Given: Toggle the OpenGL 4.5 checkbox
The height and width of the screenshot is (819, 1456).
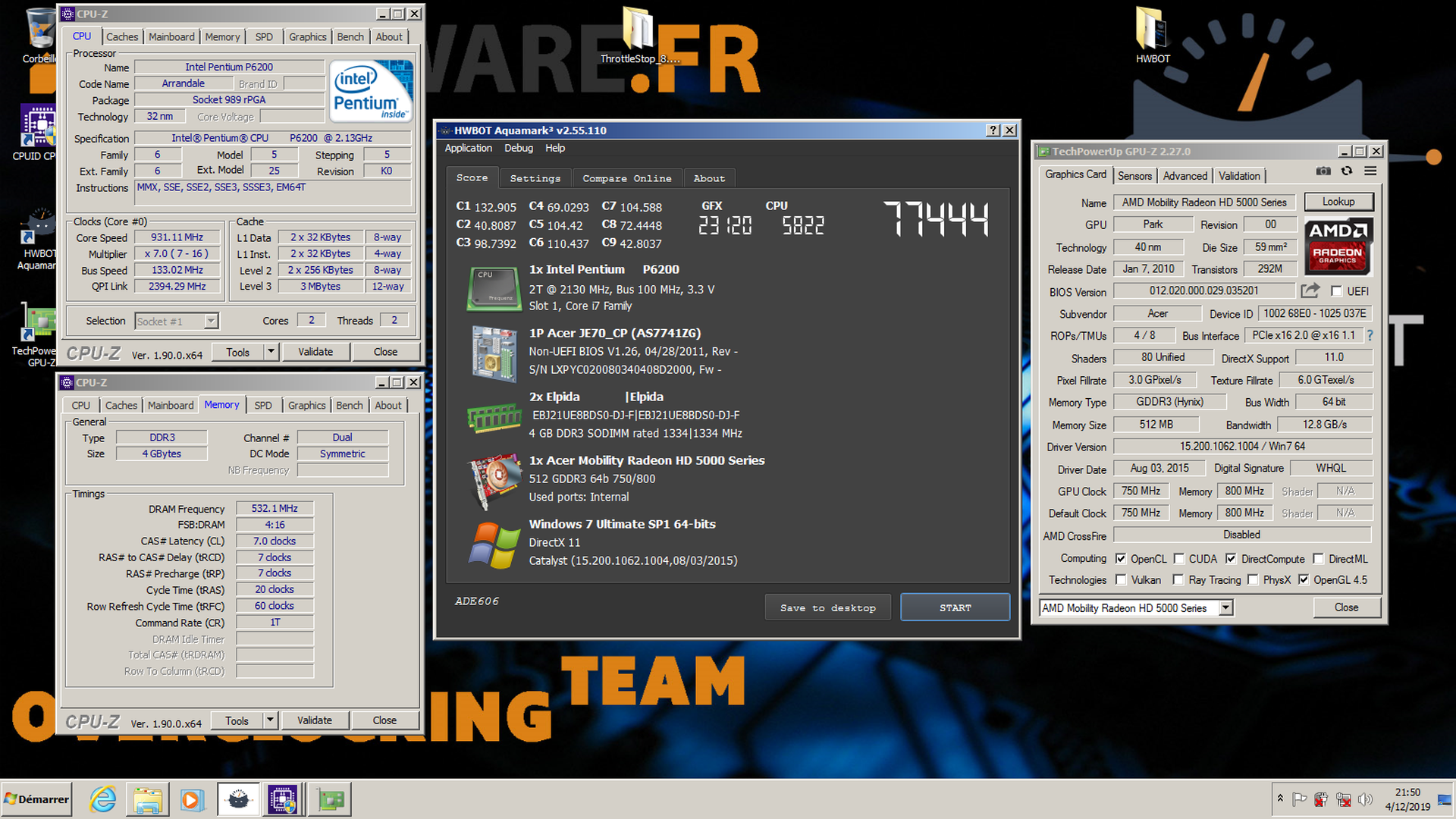Looking at the screenshot, I should (1304, 580).
